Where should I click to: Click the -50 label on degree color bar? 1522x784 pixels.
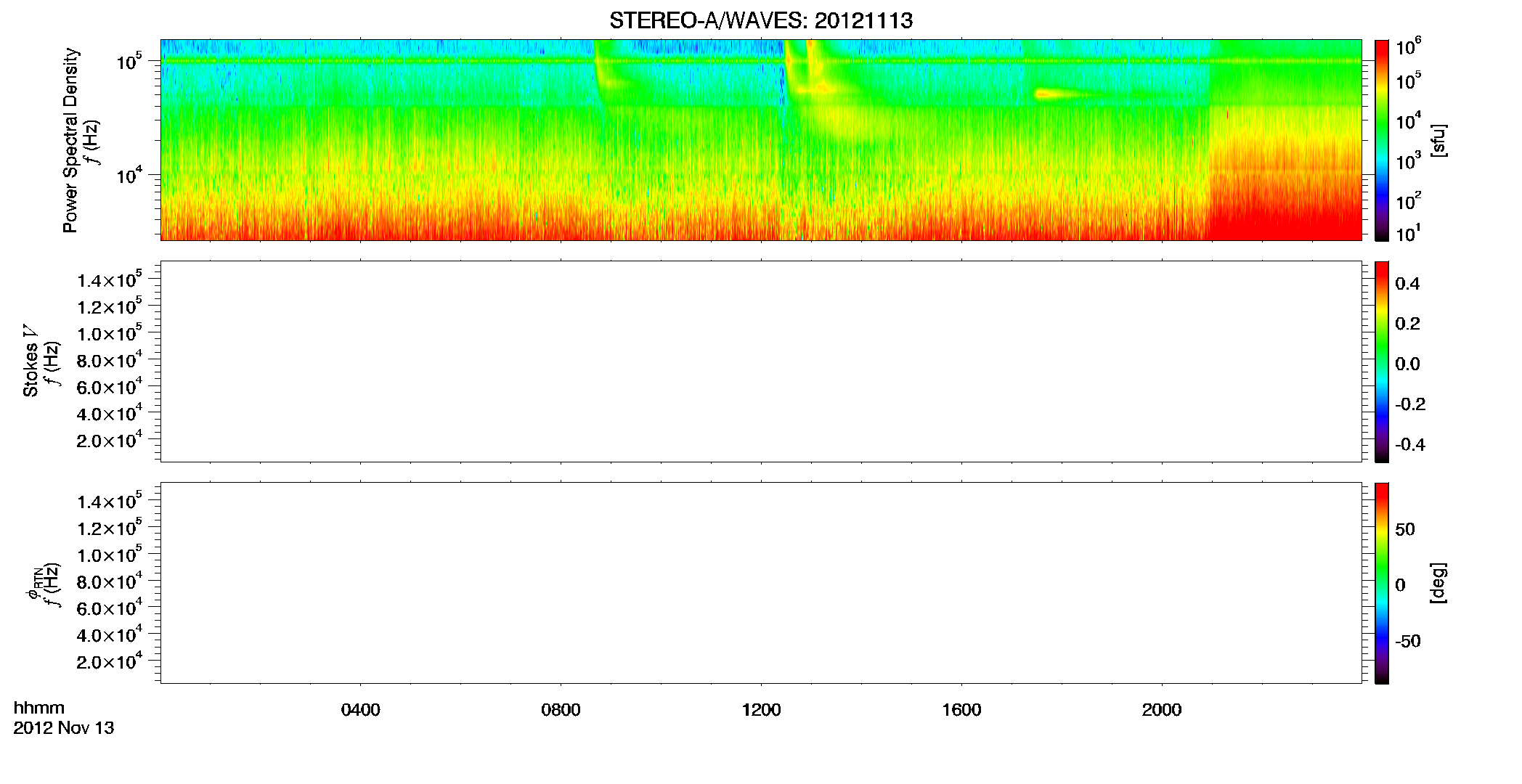[1408, 642]
